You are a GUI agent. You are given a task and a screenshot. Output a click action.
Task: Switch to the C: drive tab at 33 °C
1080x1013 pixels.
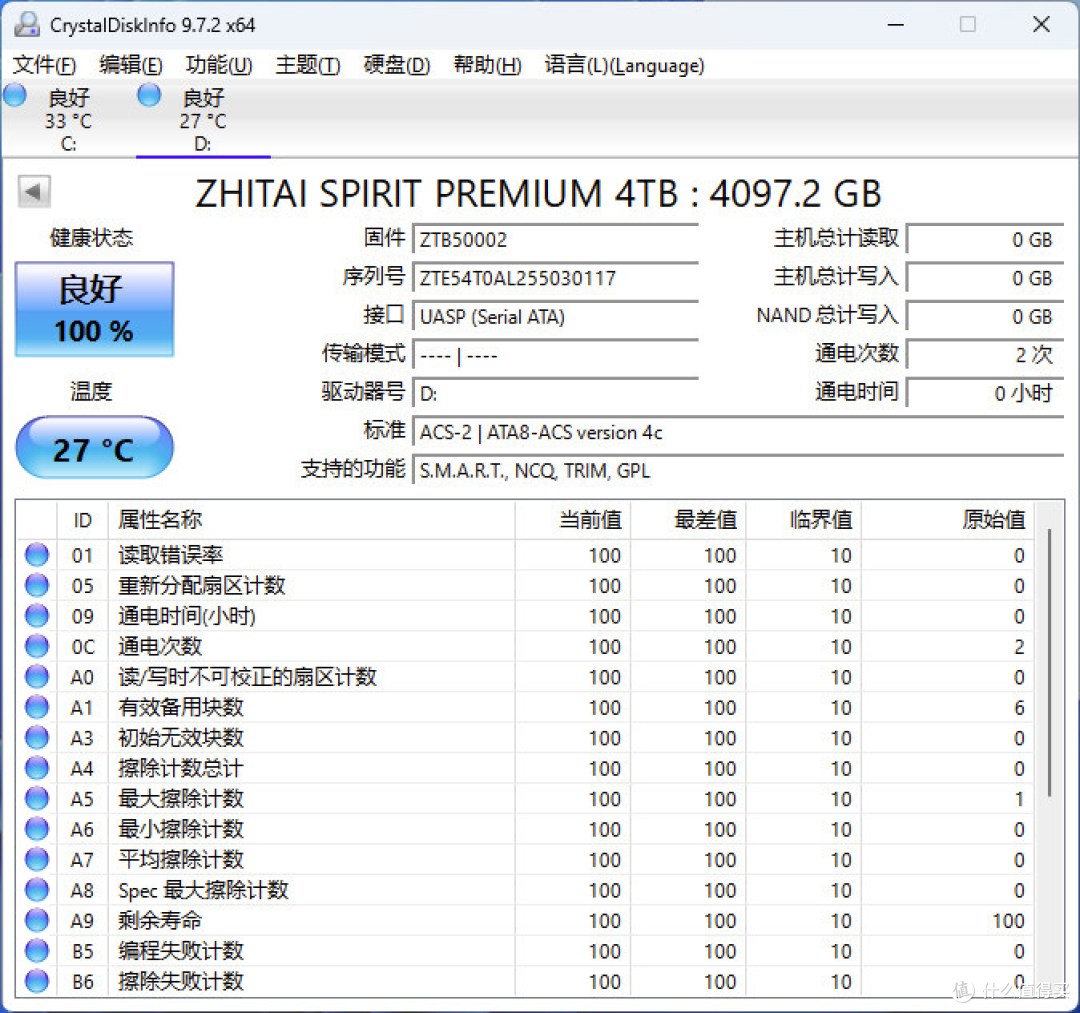68,119
